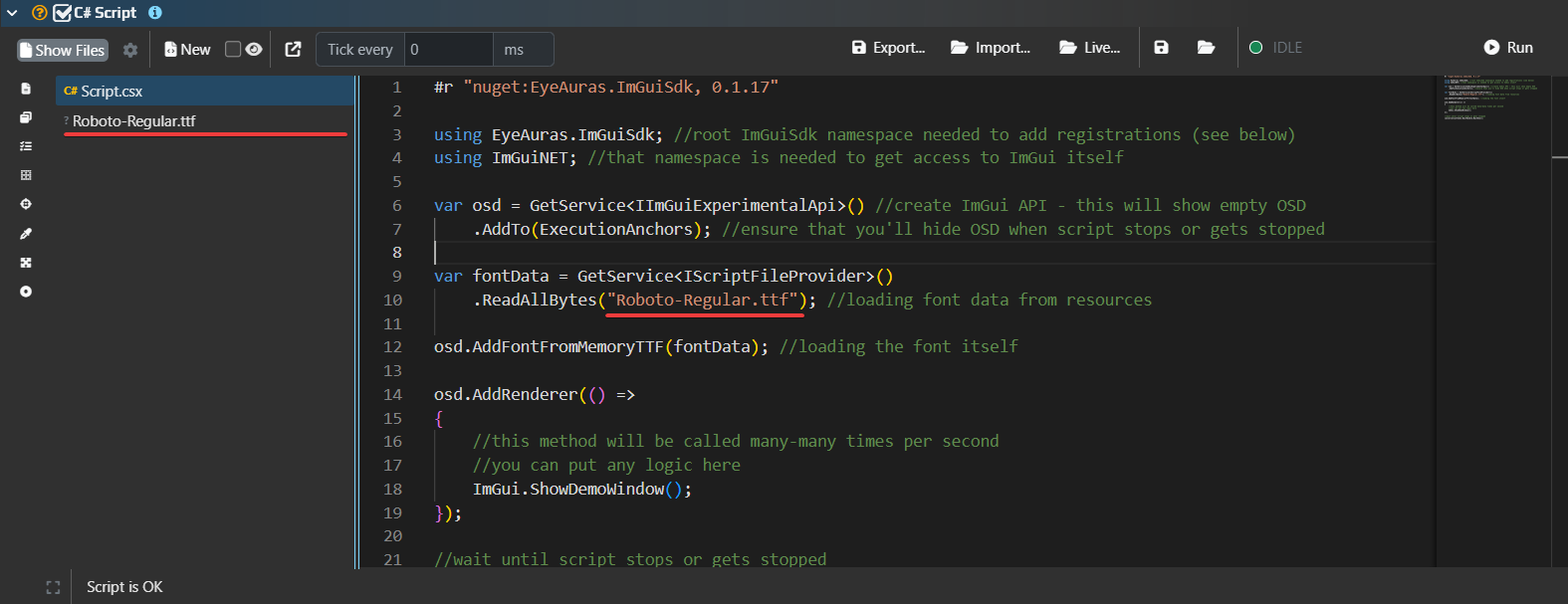Click the pop-out external window icon

(293, 49)
